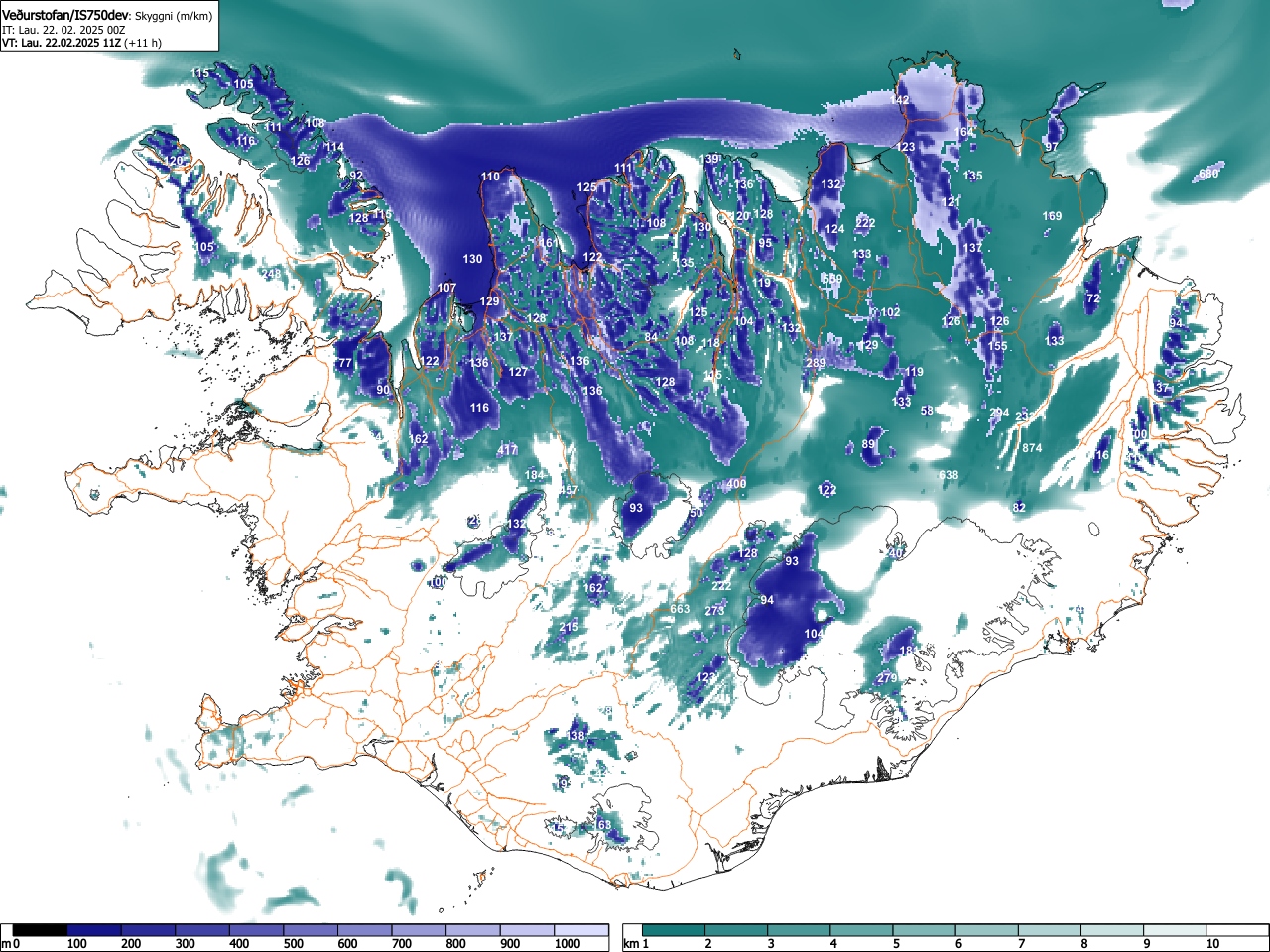Click the "777" value in the west

click(x=343, y=364)
